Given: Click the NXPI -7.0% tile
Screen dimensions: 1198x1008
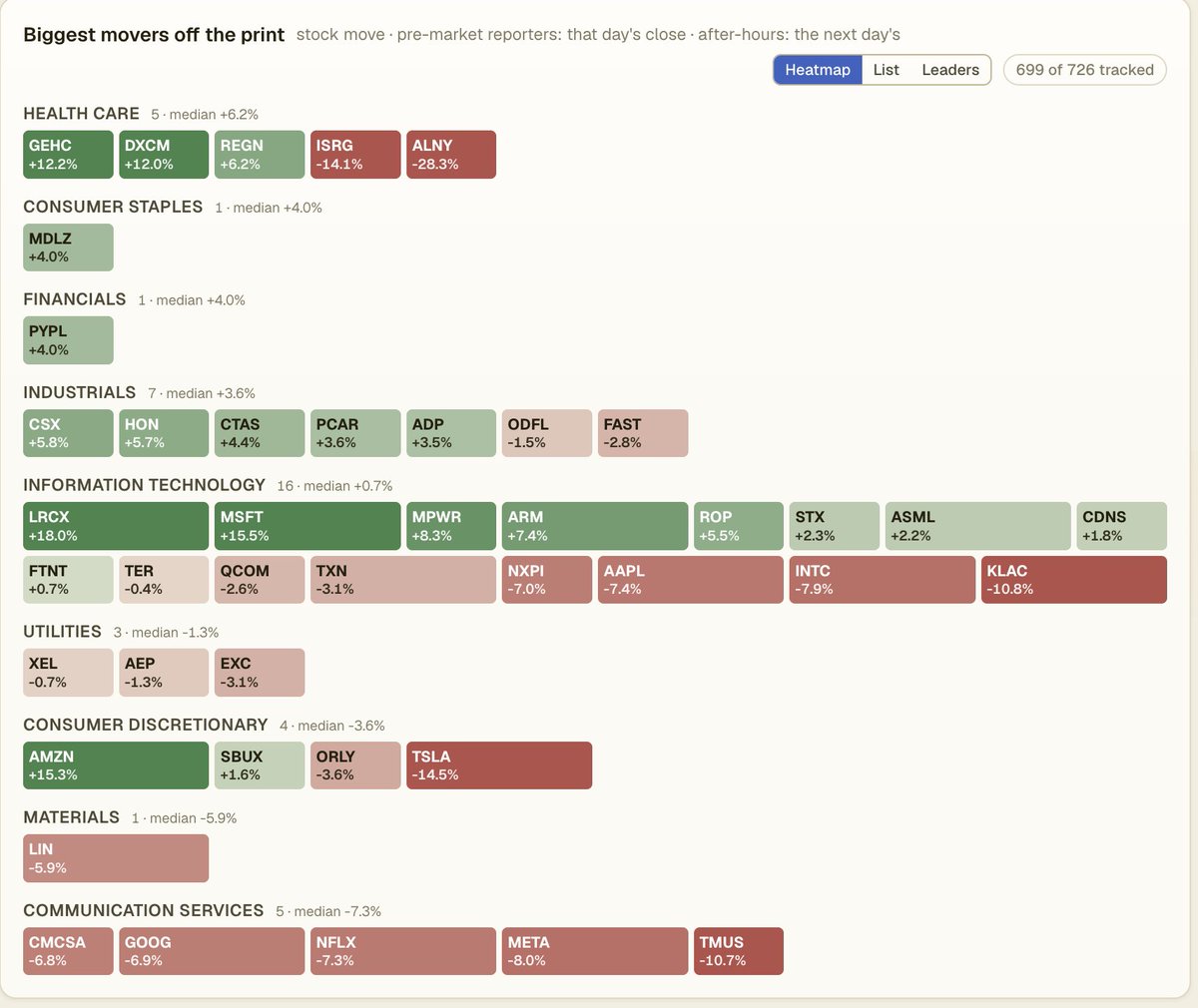Looking at the screenshot, I should [x=547, y=580].
